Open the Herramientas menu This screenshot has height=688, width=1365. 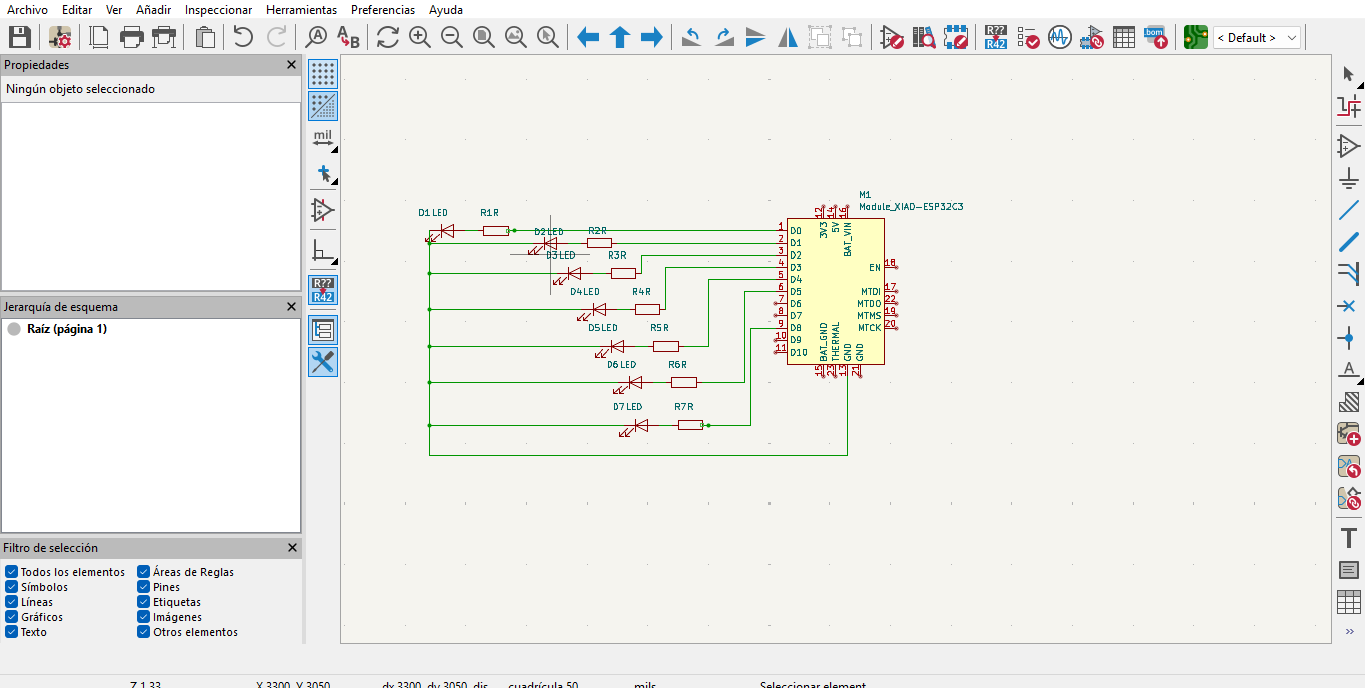[x=301, y=9]
